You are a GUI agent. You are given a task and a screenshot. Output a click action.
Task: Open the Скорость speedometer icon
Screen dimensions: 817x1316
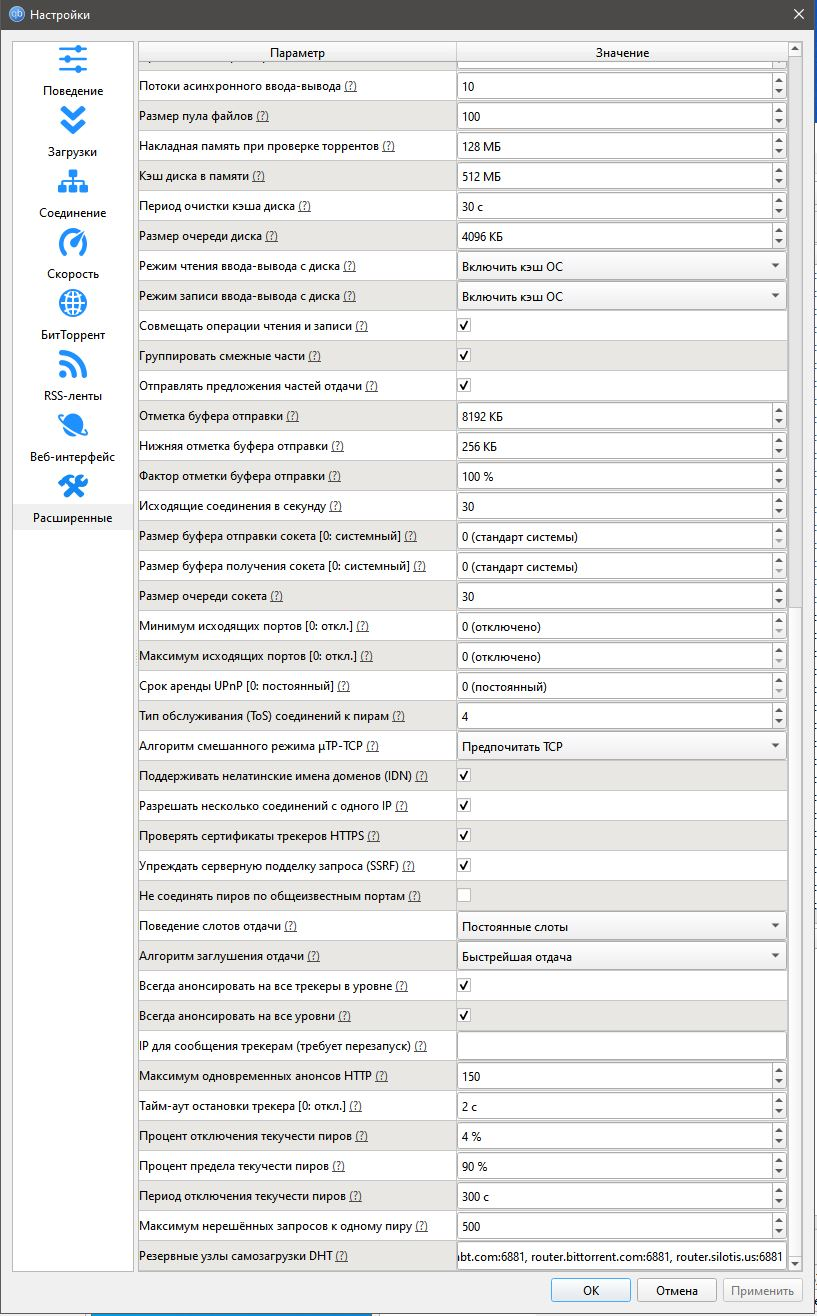pyautogui.click(x=73, y=242)
